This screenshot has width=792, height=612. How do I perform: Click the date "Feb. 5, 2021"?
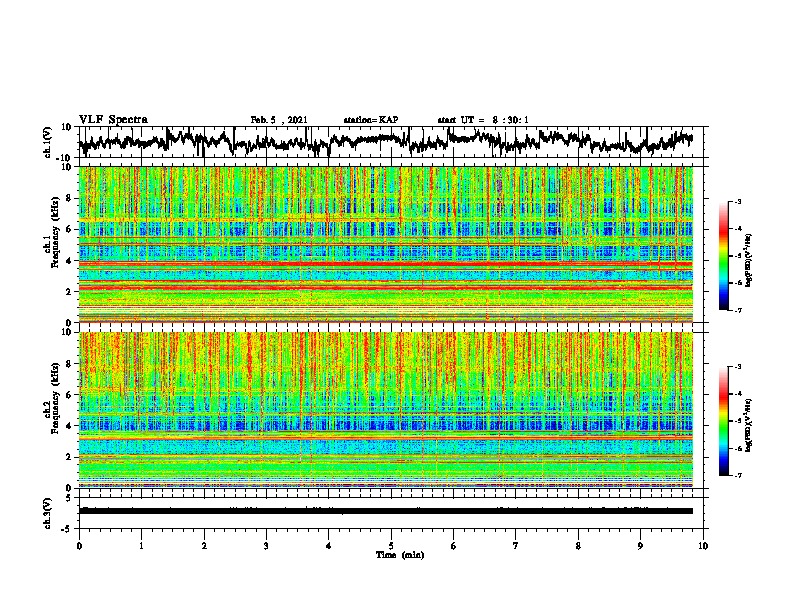coord(279,120)
